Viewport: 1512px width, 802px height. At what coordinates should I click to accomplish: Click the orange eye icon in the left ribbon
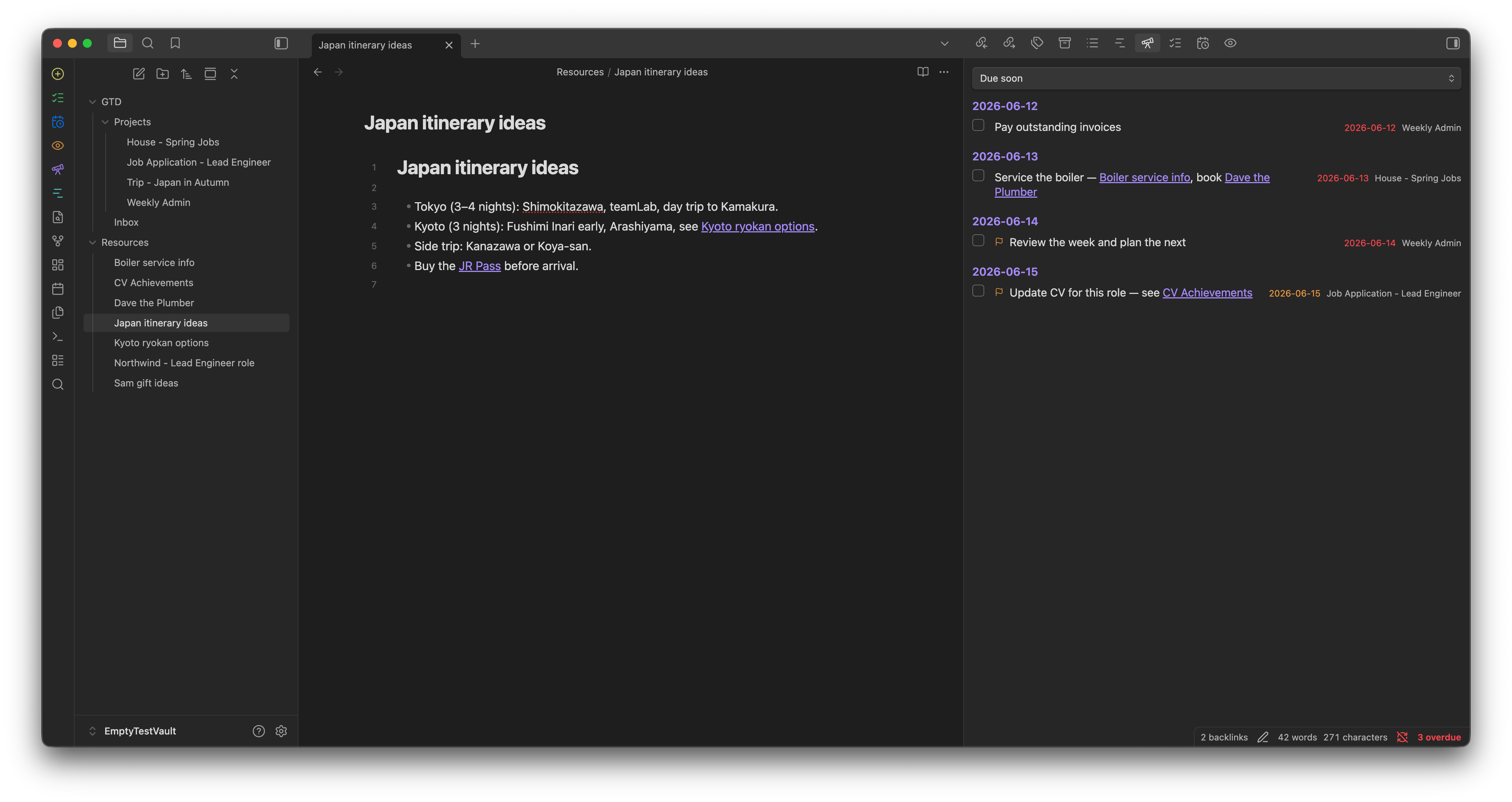[57, 145]
